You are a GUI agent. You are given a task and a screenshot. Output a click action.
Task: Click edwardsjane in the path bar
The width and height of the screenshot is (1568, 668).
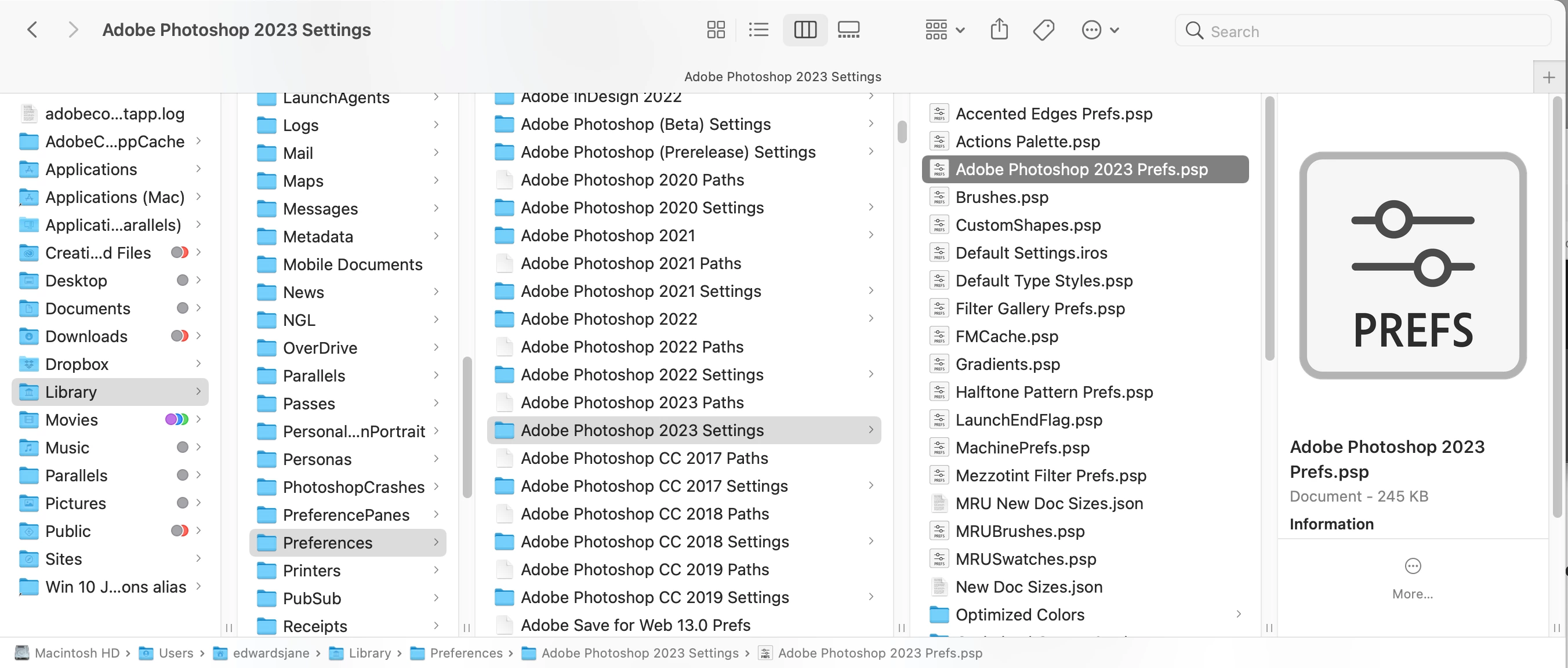[x=270, y=653]
